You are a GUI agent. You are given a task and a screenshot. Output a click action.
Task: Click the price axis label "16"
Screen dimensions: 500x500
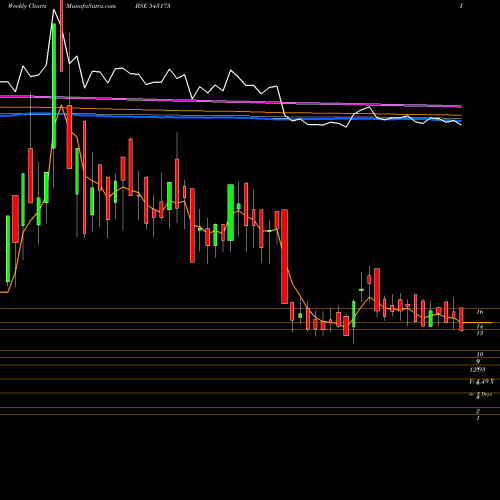point(480,312)
